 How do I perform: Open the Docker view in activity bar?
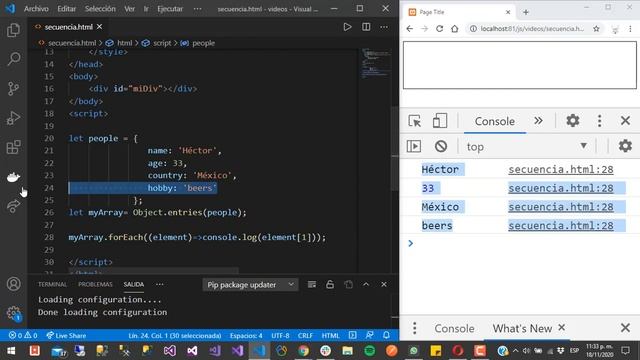coord(13,177)
